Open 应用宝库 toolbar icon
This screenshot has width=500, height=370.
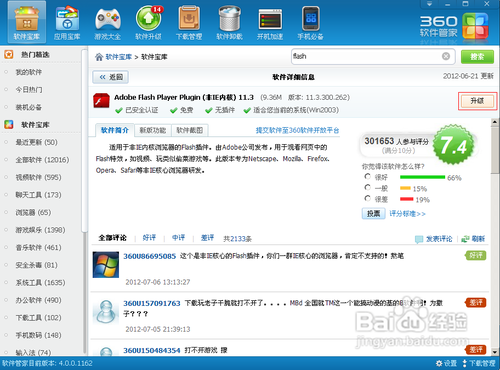click(x=67, y=22)
